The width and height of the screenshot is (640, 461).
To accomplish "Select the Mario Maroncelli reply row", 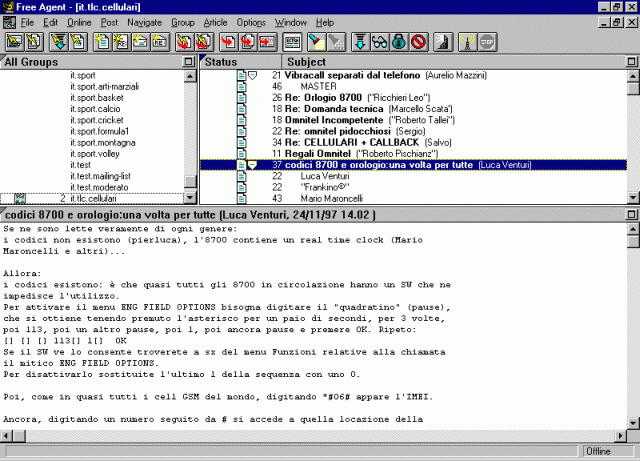I will (x=413, y=198).
